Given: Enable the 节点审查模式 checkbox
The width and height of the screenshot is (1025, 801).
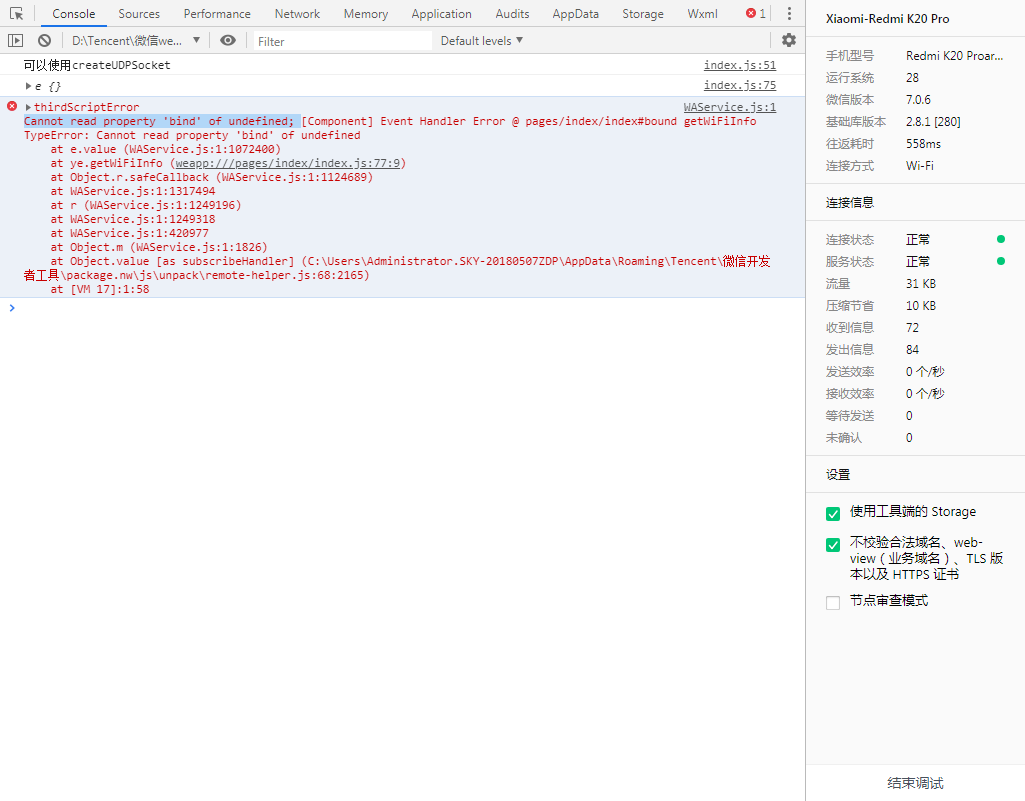Looking at the screenshot, I should (x=833, y=602).
